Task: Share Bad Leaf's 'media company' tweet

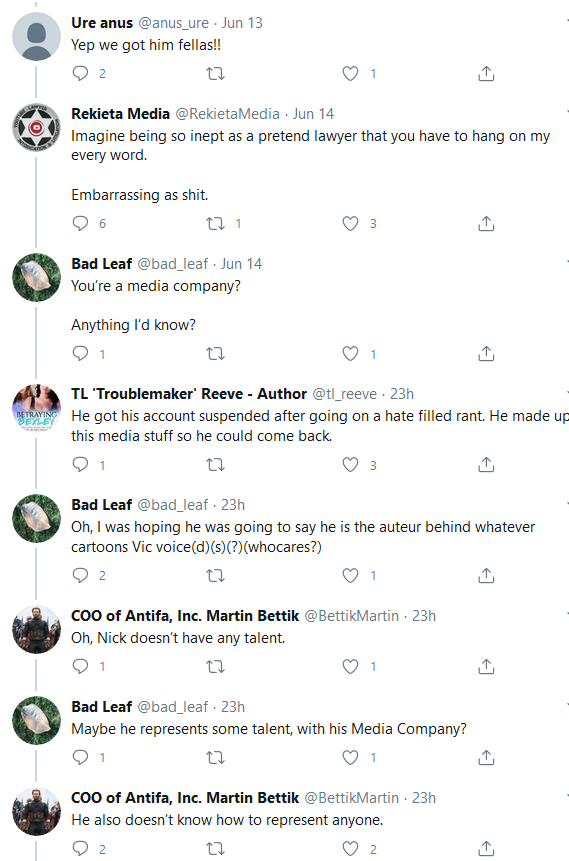Action: pos(486,354)
